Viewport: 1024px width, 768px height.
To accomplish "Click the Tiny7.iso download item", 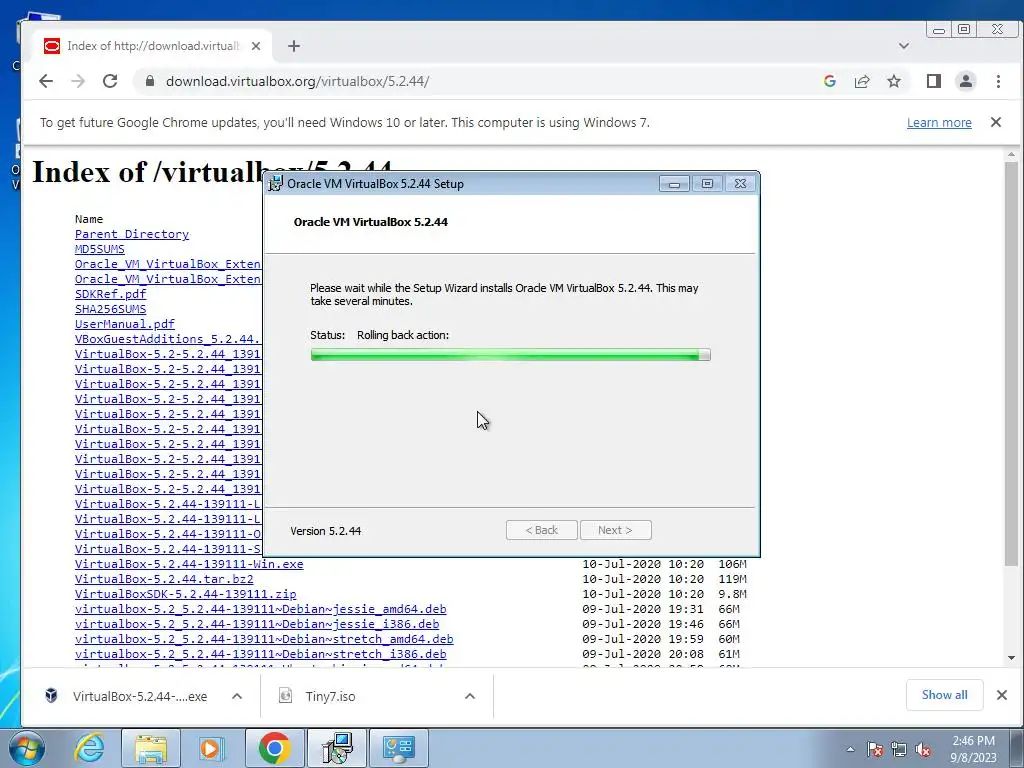I will point(377,696).
